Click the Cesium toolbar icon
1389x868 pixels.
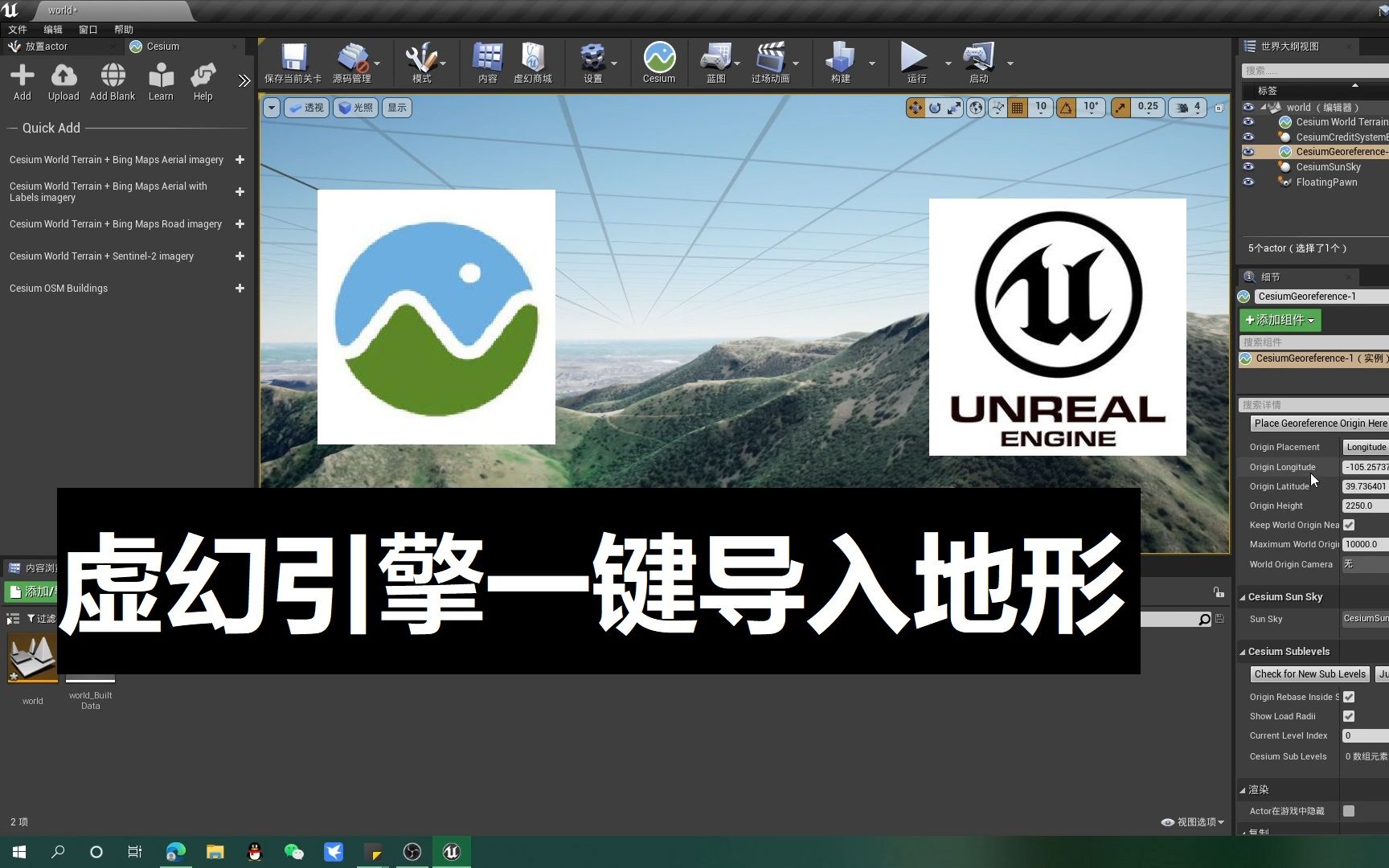(x=659, y=58)
